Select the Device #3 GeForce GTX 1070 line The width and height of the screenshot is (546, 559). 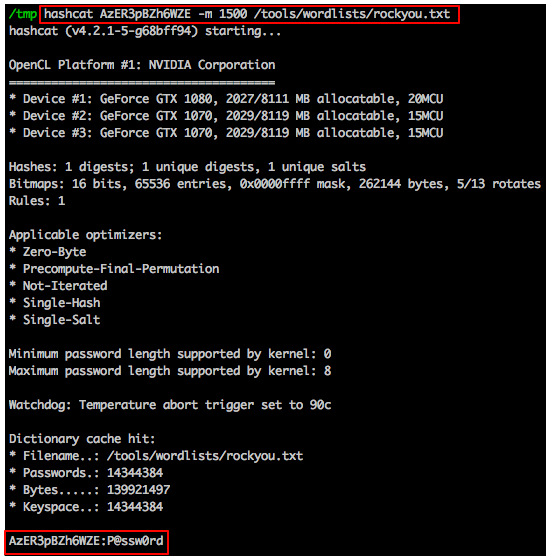(x=226, y=133)
